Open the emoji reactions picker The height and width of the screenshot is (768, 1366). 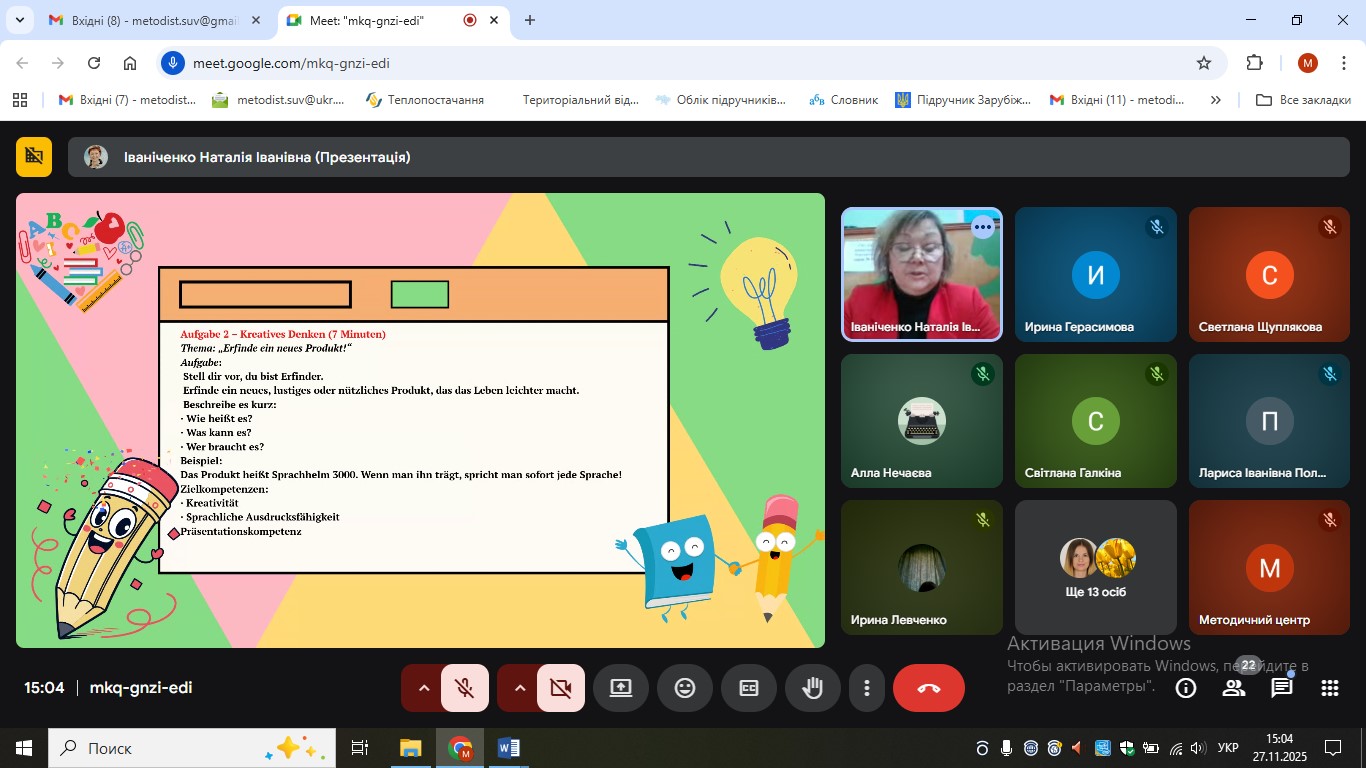[x=684, y=688]
